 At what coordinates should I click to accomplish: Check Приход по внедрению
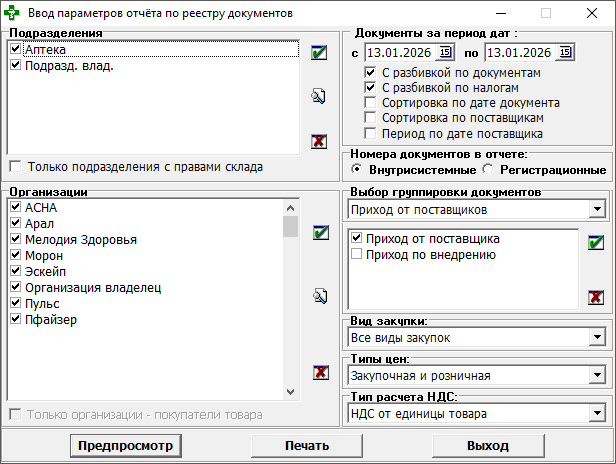[356, 254]
